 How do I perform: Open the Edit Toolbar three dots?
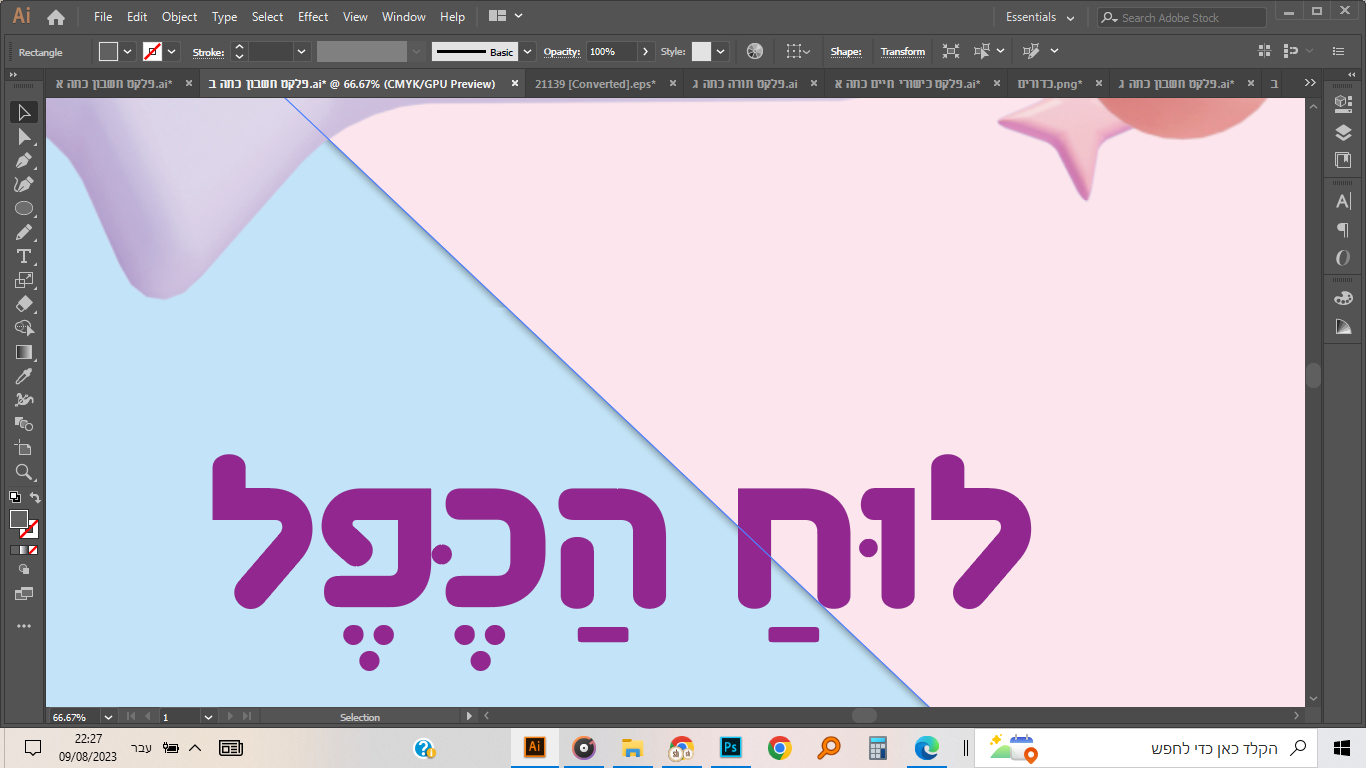click(x=24, y=626)
